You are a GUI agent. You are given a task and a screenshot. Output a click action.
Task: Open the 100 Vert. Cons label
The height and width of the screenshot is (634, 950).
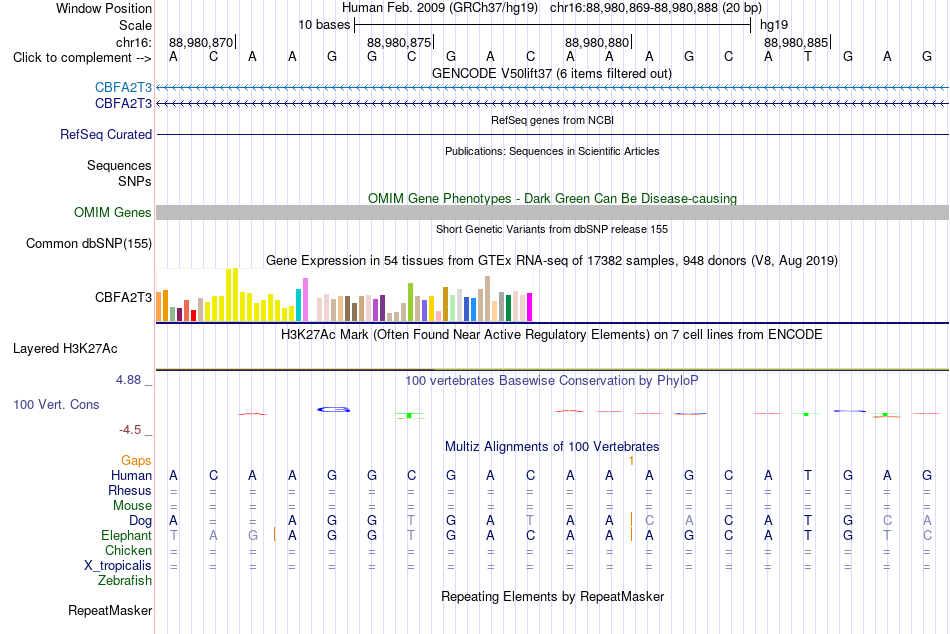coord(56,404)
